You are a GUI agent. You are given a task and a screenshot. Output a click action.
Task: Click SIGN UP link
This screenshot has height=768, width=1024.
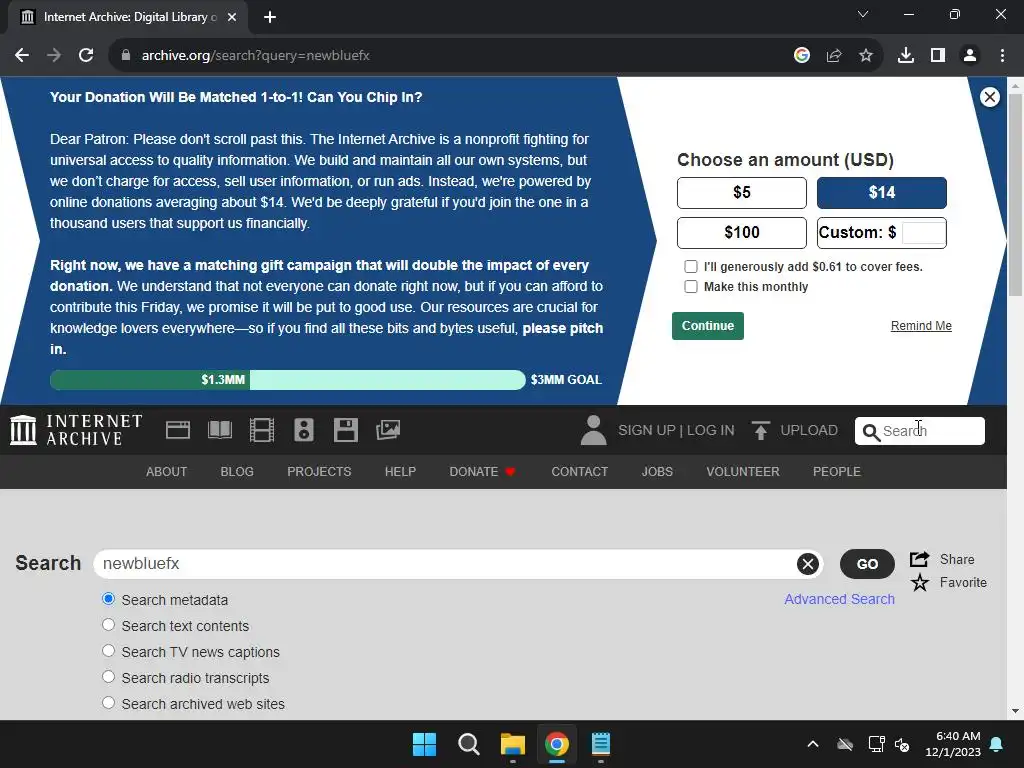point(647,430)
